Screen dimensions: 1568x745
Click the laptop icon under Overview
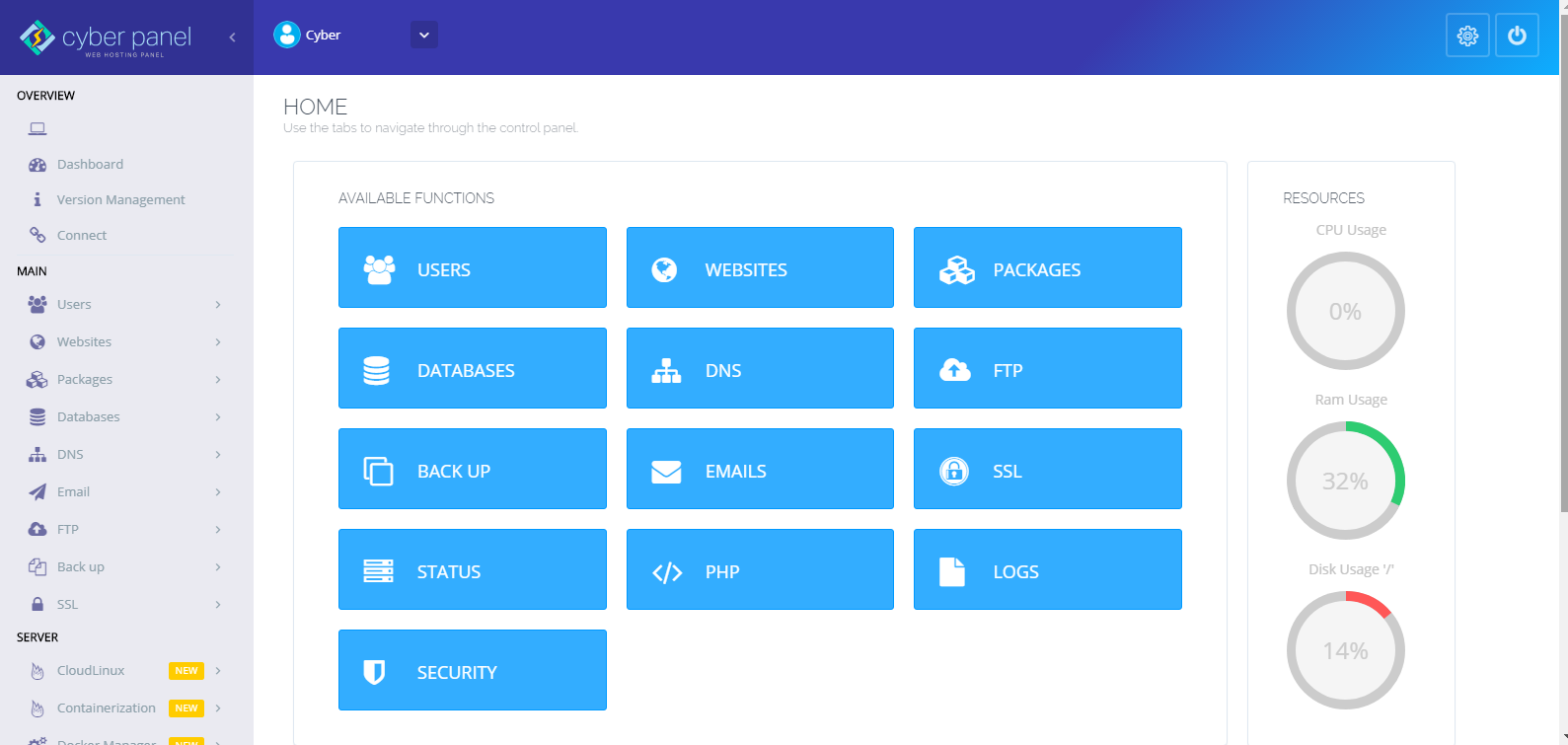(x=37, y=128)
